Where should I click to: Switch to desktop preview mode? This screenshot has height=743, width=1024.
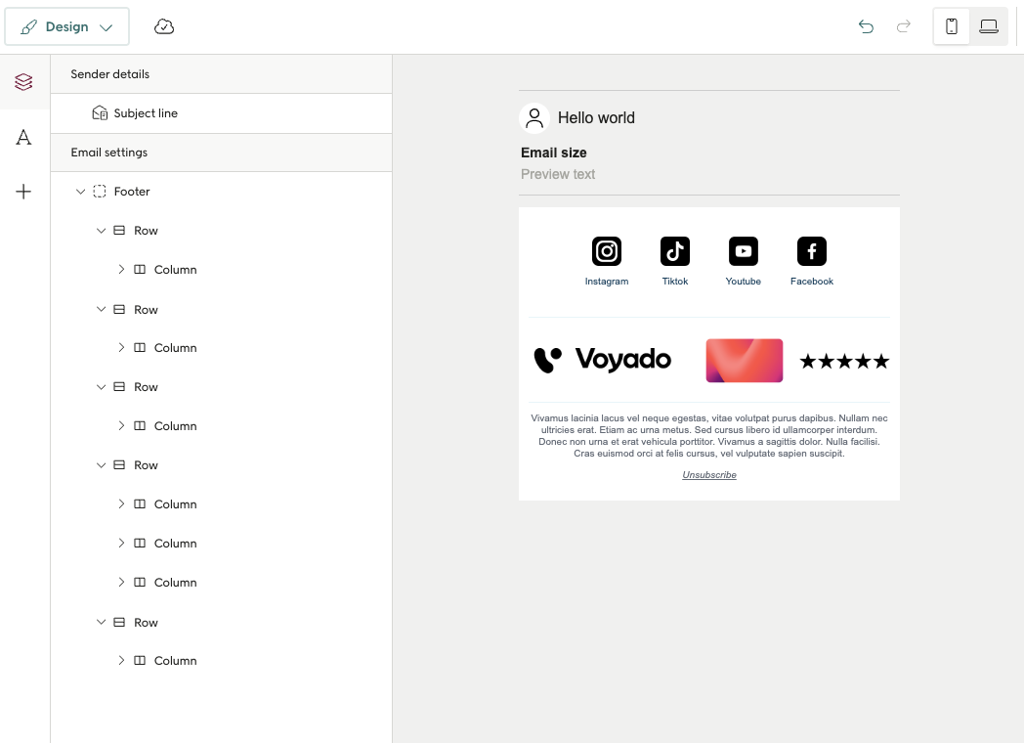(x=988, y=26)
